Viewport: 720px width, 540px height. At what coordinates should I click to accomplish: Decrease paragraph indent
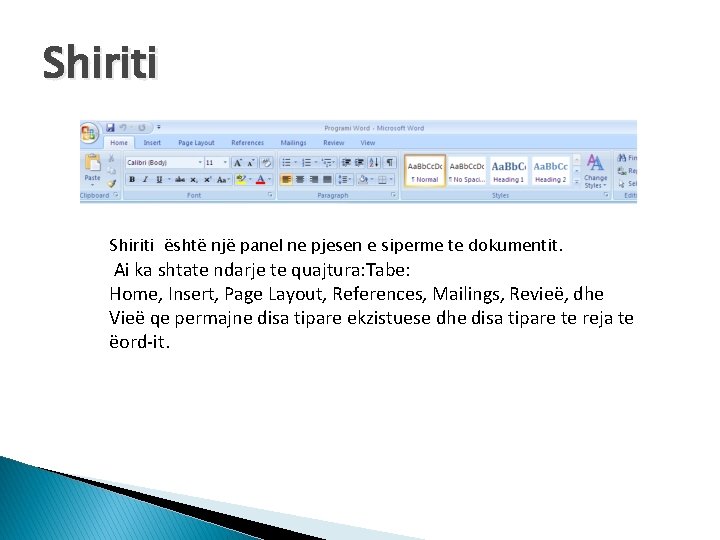click(x=346, y=163)
